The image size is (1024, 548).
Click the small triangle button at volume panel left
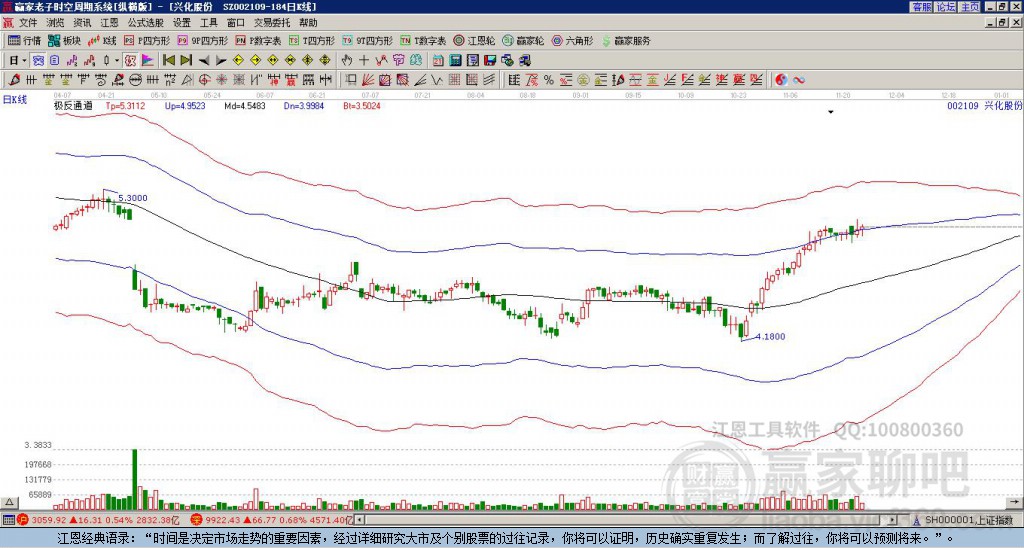8,502
